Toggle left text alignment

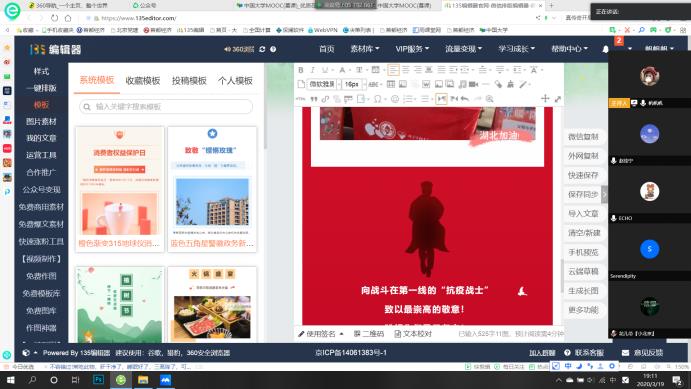pyautogui.click(x=394, y=70)
